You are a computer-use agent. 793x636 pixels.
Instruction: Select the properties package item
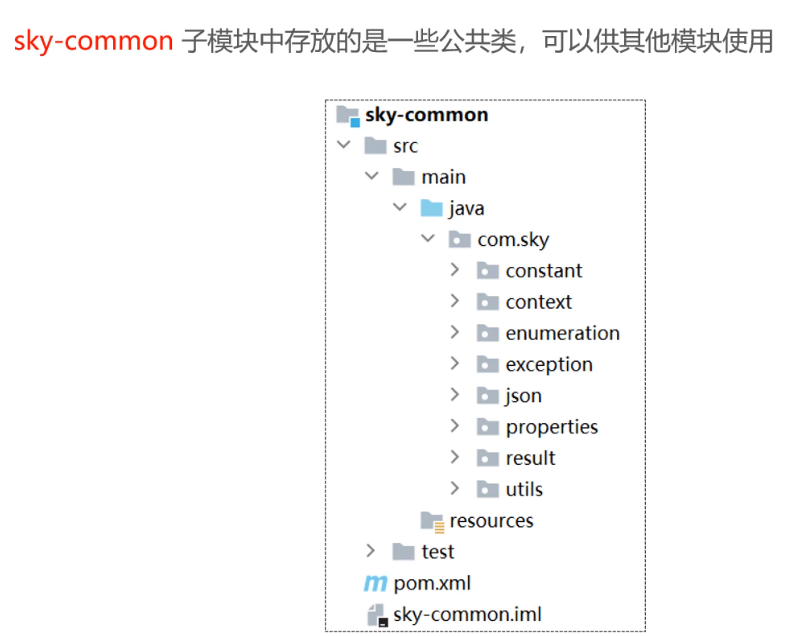click(x=551, y=427)
